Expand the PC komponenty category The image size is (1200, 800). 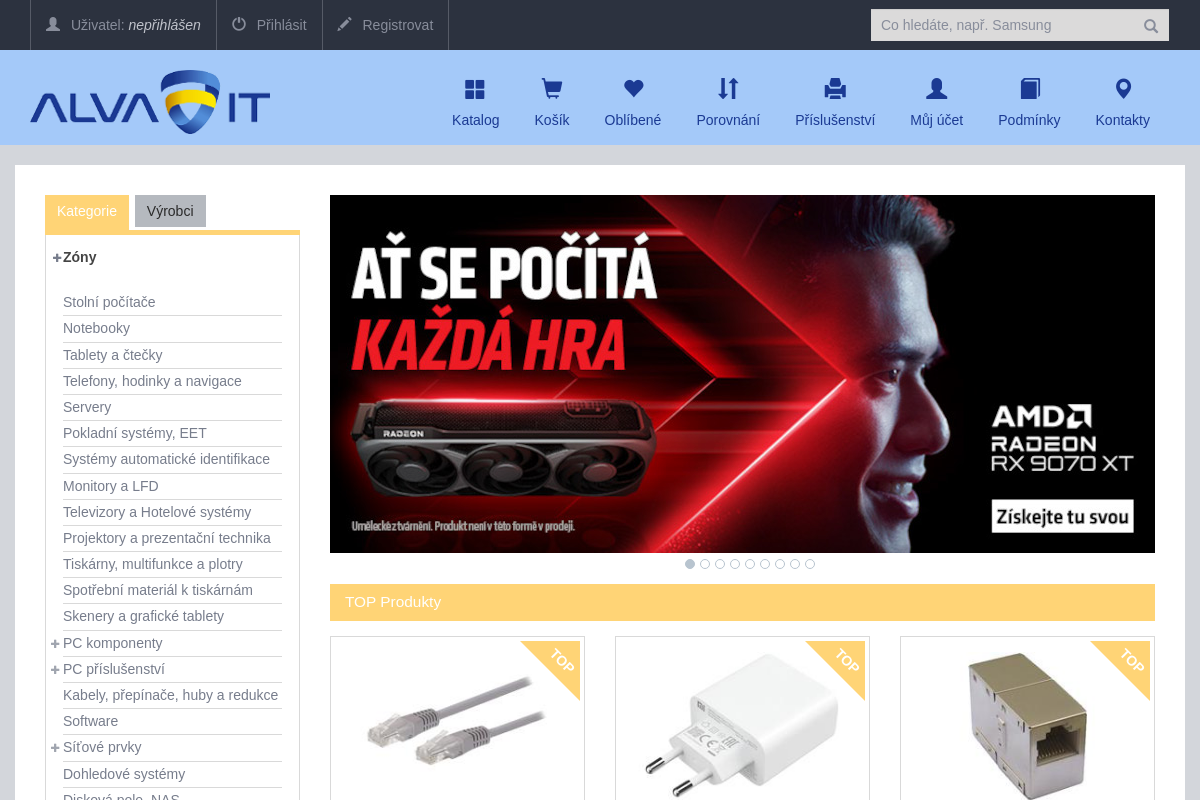55,643
